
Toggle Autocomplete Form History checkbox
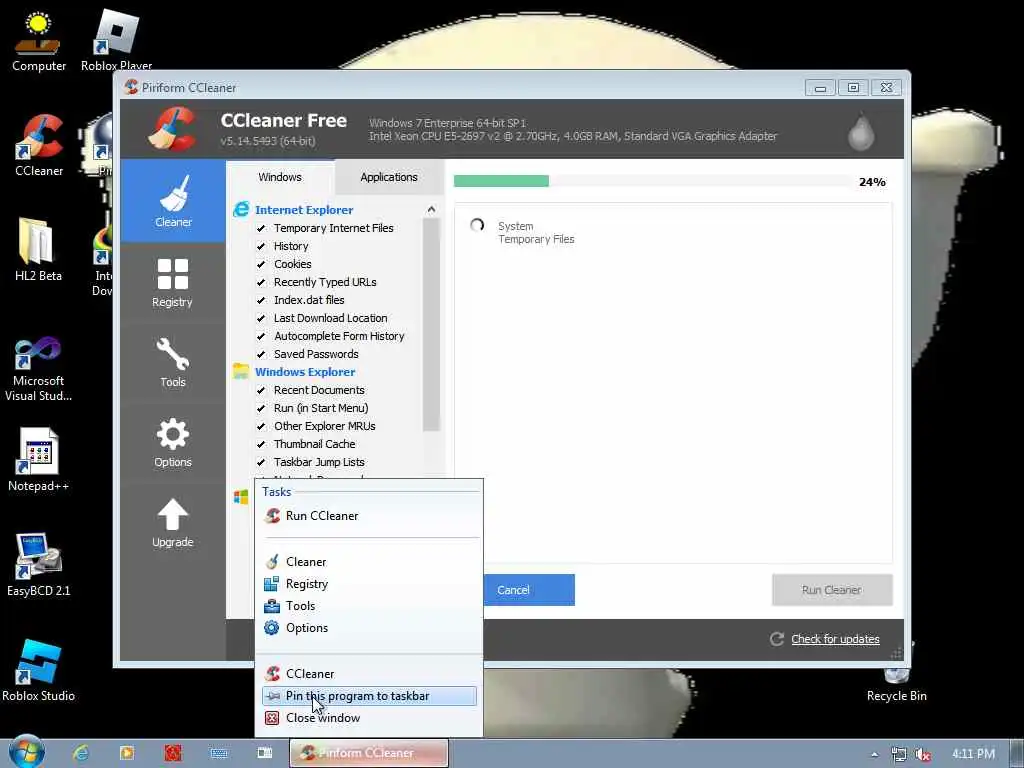click(x=261, y=336)
